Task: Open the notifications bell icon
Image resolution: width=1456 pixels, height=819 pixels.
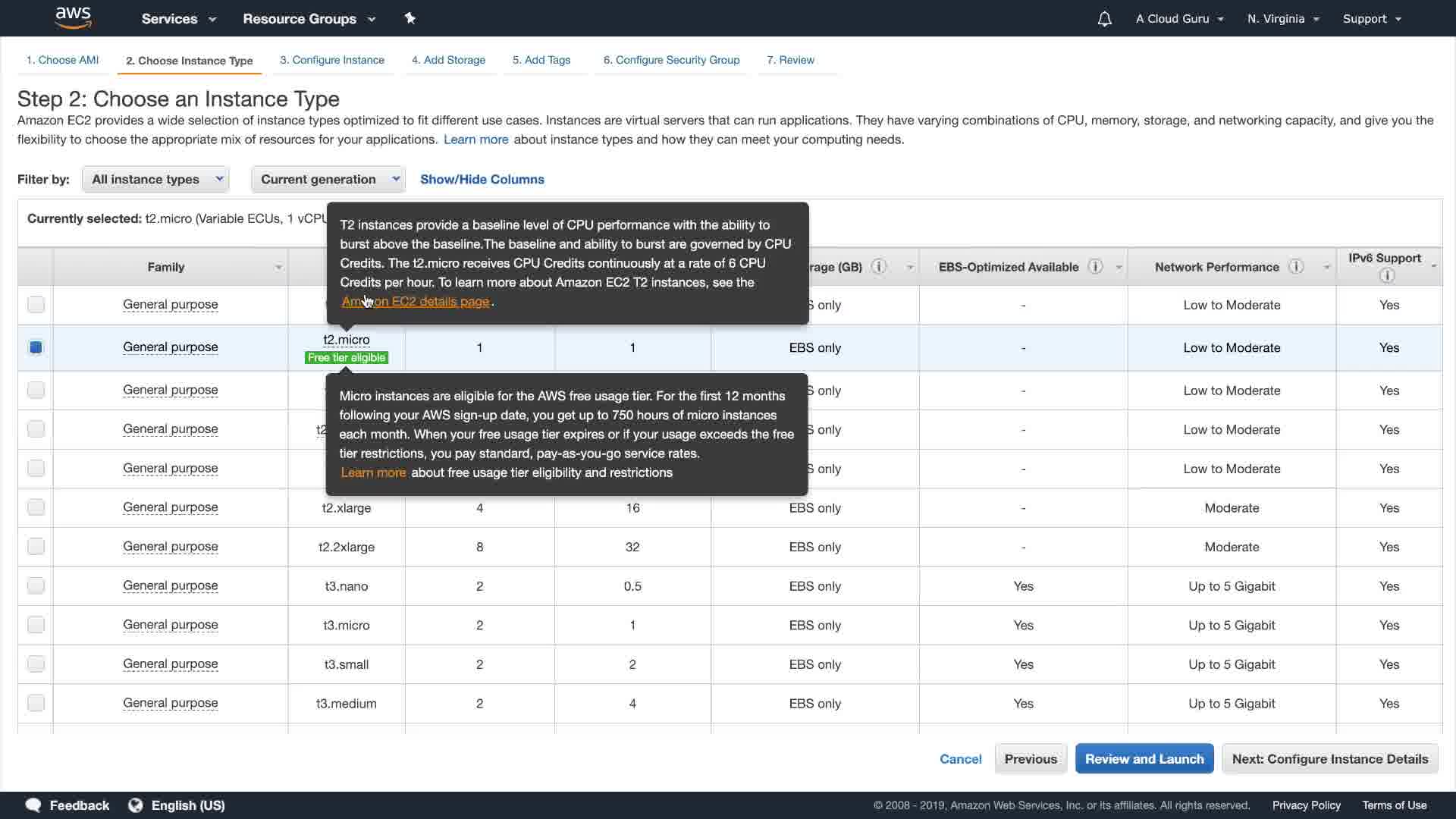Action: tap(1104, 19)
